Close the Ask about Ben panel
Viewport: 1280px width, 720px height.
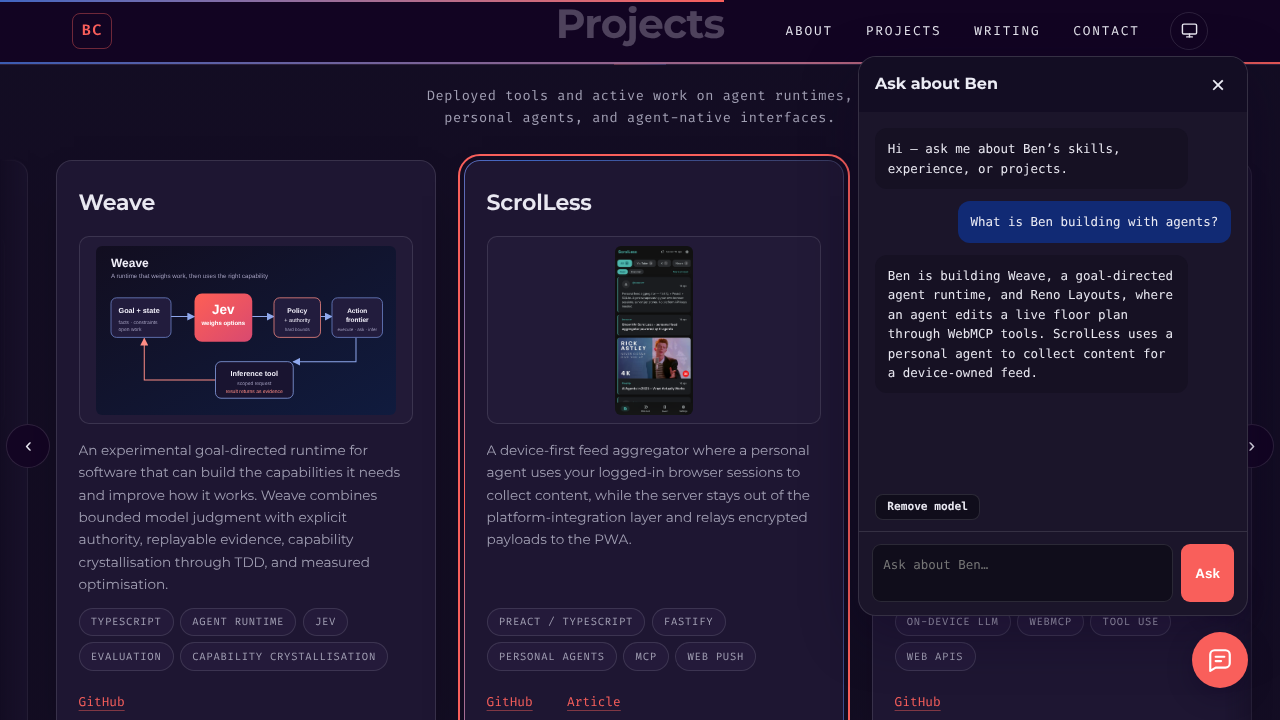tap(1218, 85)
